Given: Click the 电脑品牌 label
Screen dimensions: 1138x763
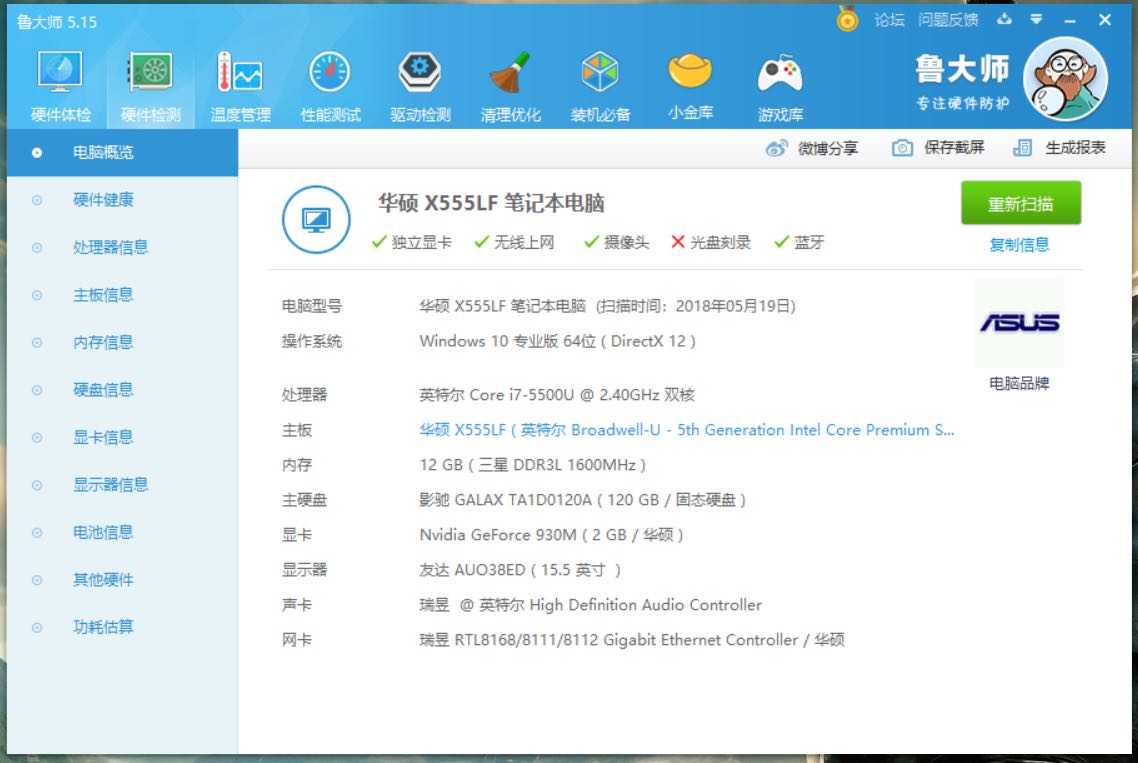Looking at the screenshot, I should [1019, 383].
